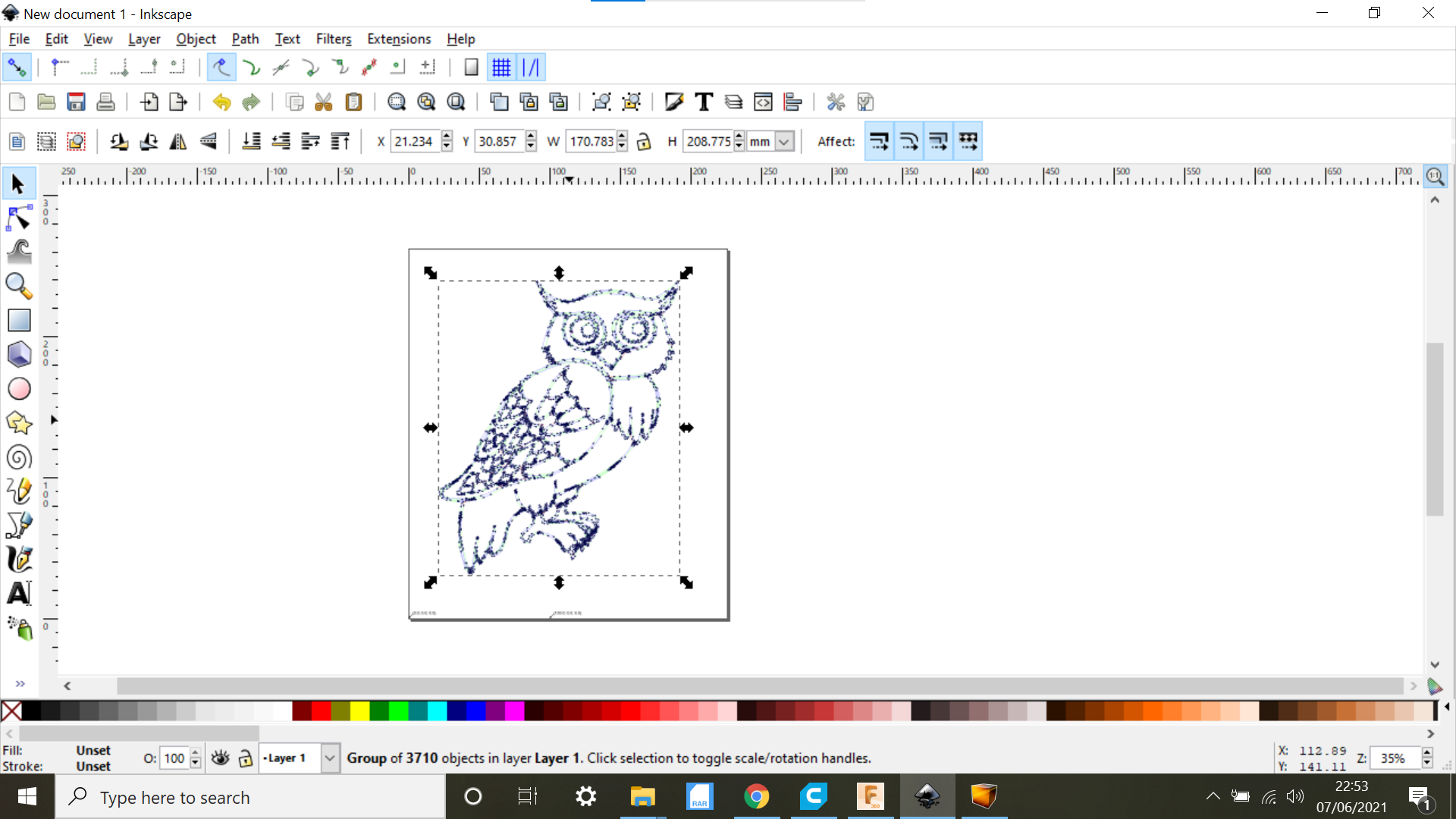1456x819 pixels.
Task: Open the Affect dropdown options
Action: click(838, 141)
